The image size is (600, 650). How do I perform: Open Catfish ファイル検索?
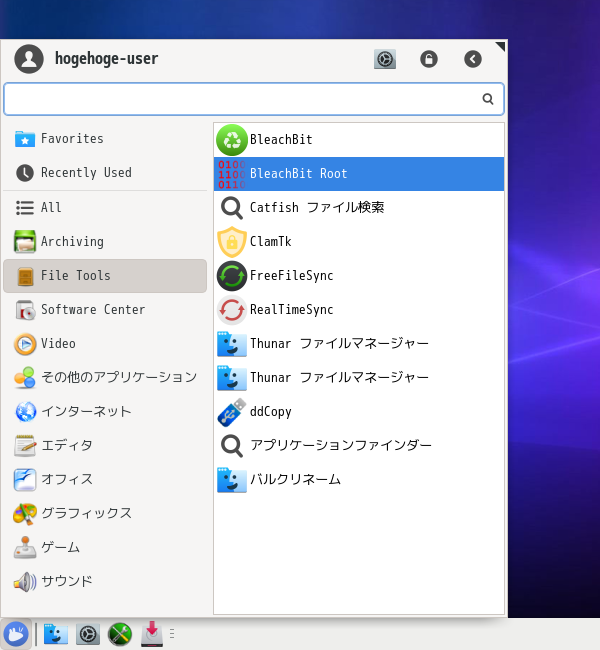(x=359, y=208)
